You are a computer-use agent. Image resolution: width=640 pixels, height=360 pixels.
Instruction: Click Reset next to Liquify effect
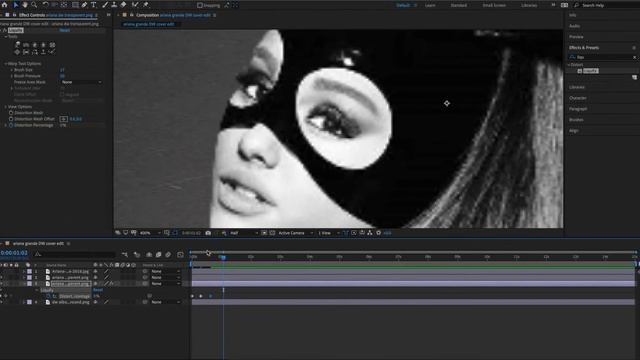click(64, 30)
